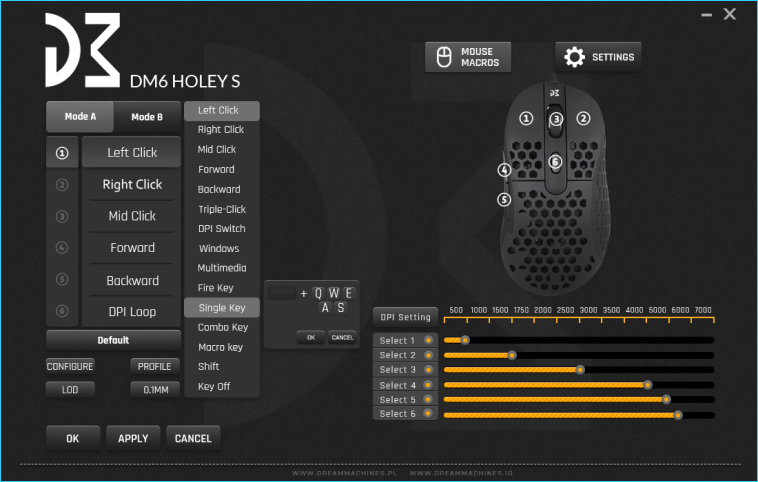Toggle Select 4 DPI level indicator
The width and height of the screenshot is (758, 482).
click(428, 385)
